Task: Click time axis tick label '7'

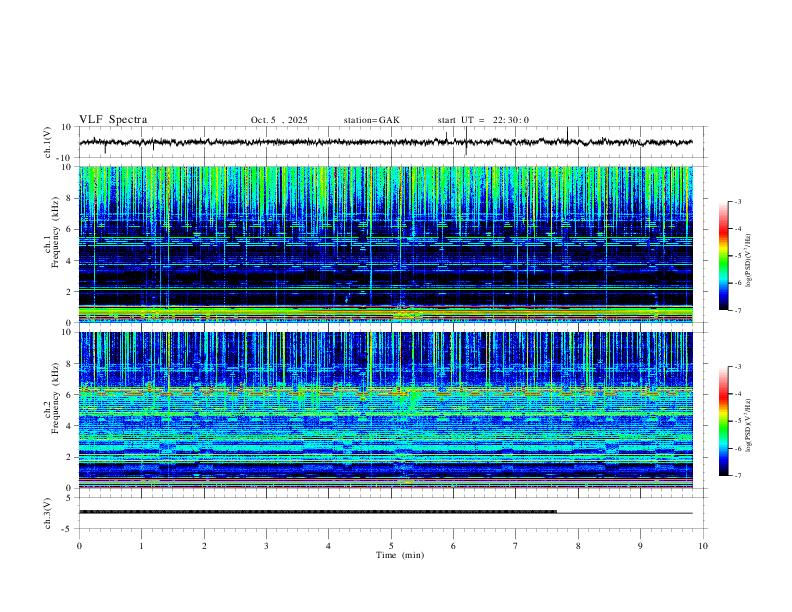Action: (x=516, y=546)
